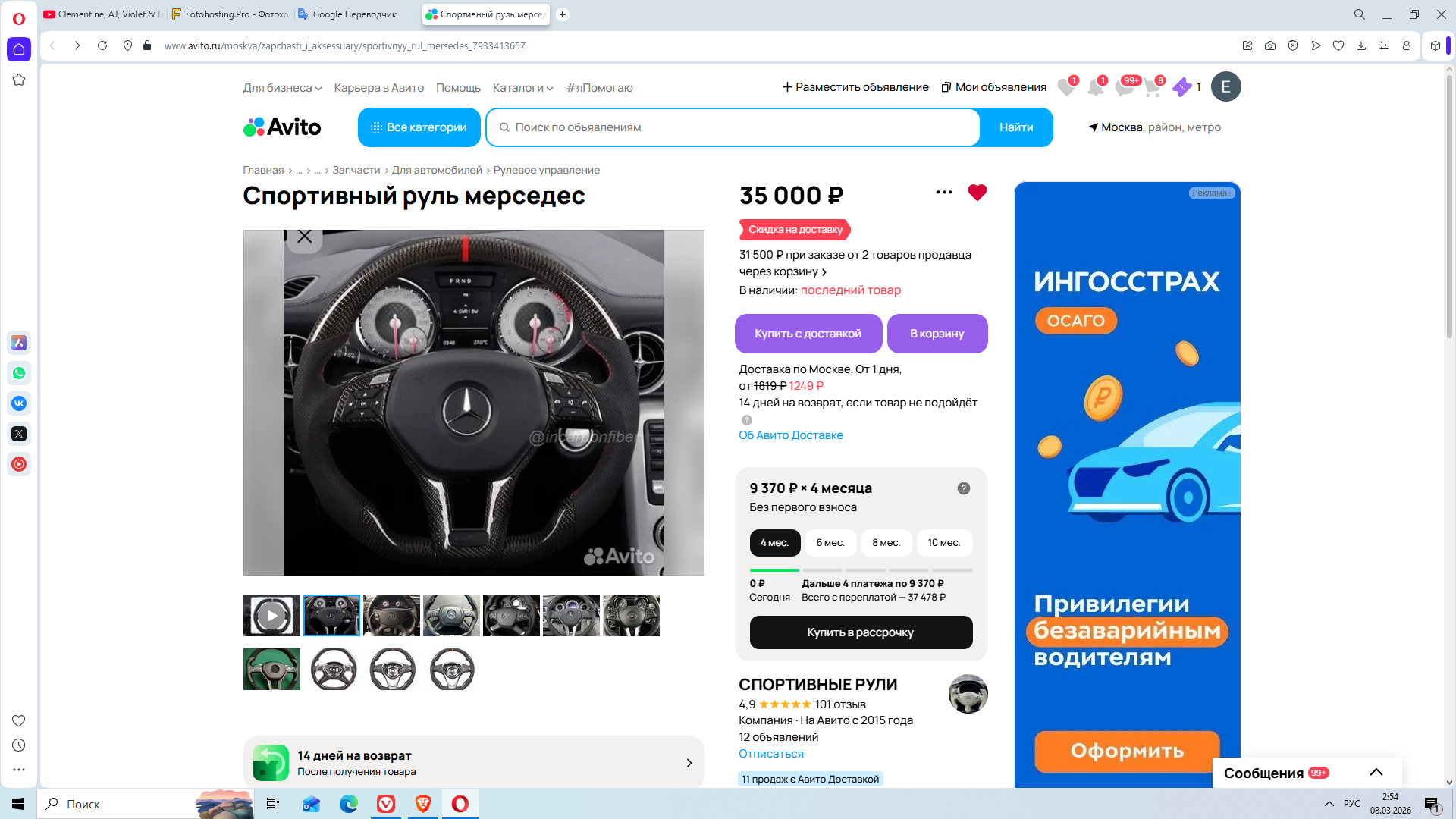Close the photo with the X icon
1456x819 pixels.
point(305,237)
